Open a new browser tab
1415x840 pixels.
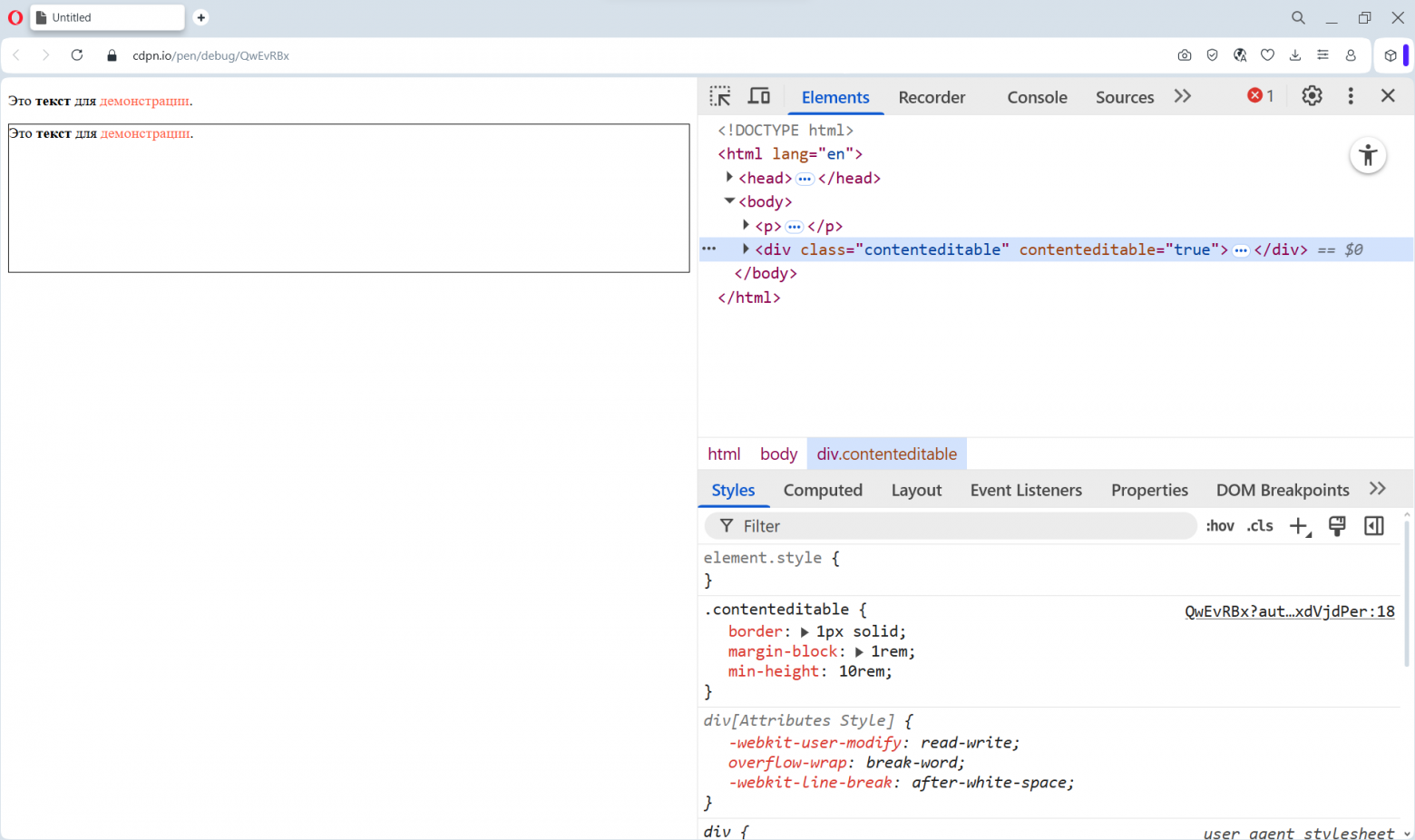click(x=201, y=17)
